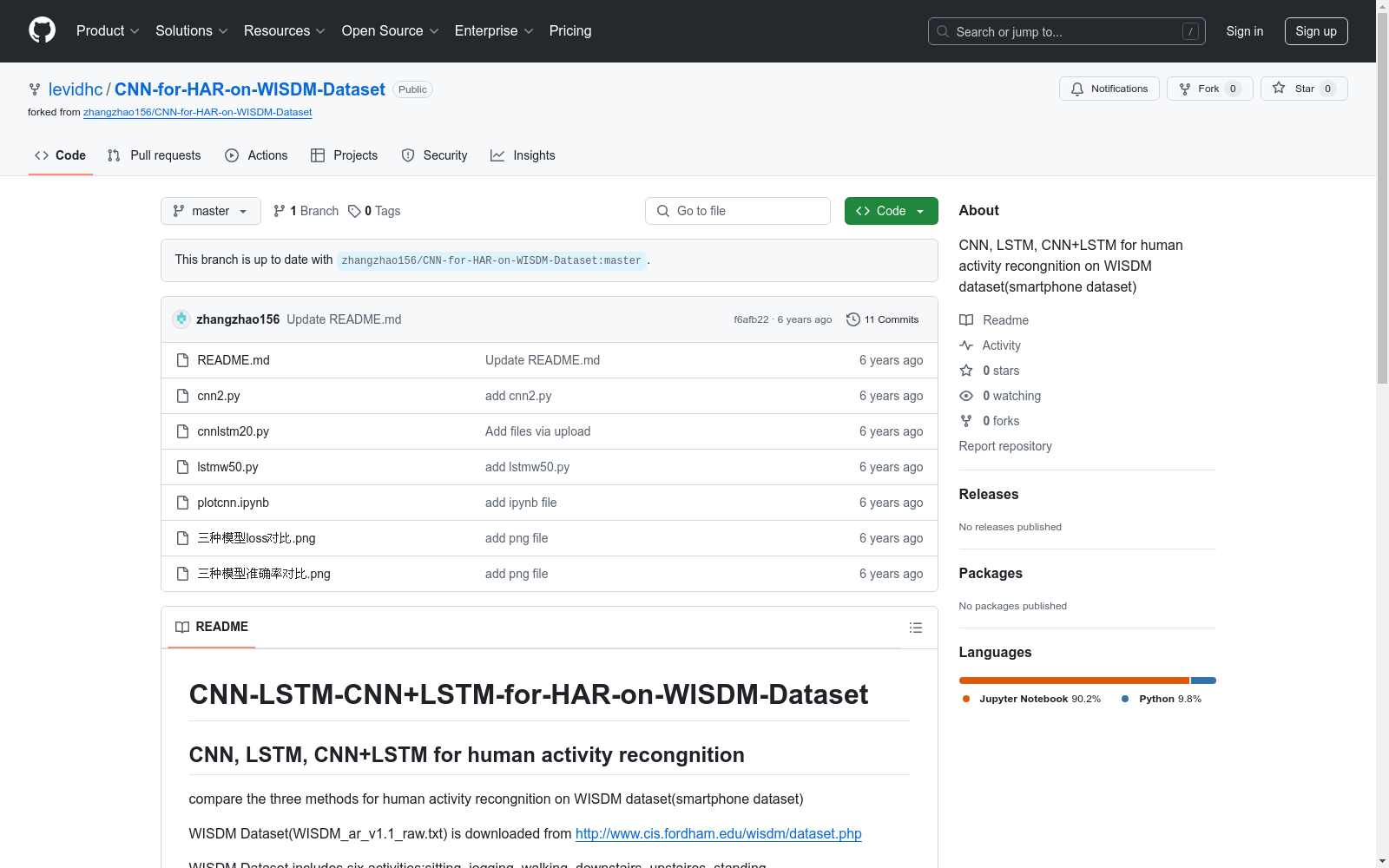Select the README tab header
Viewport: 1389px width, 868px height.
click(212, 627)
